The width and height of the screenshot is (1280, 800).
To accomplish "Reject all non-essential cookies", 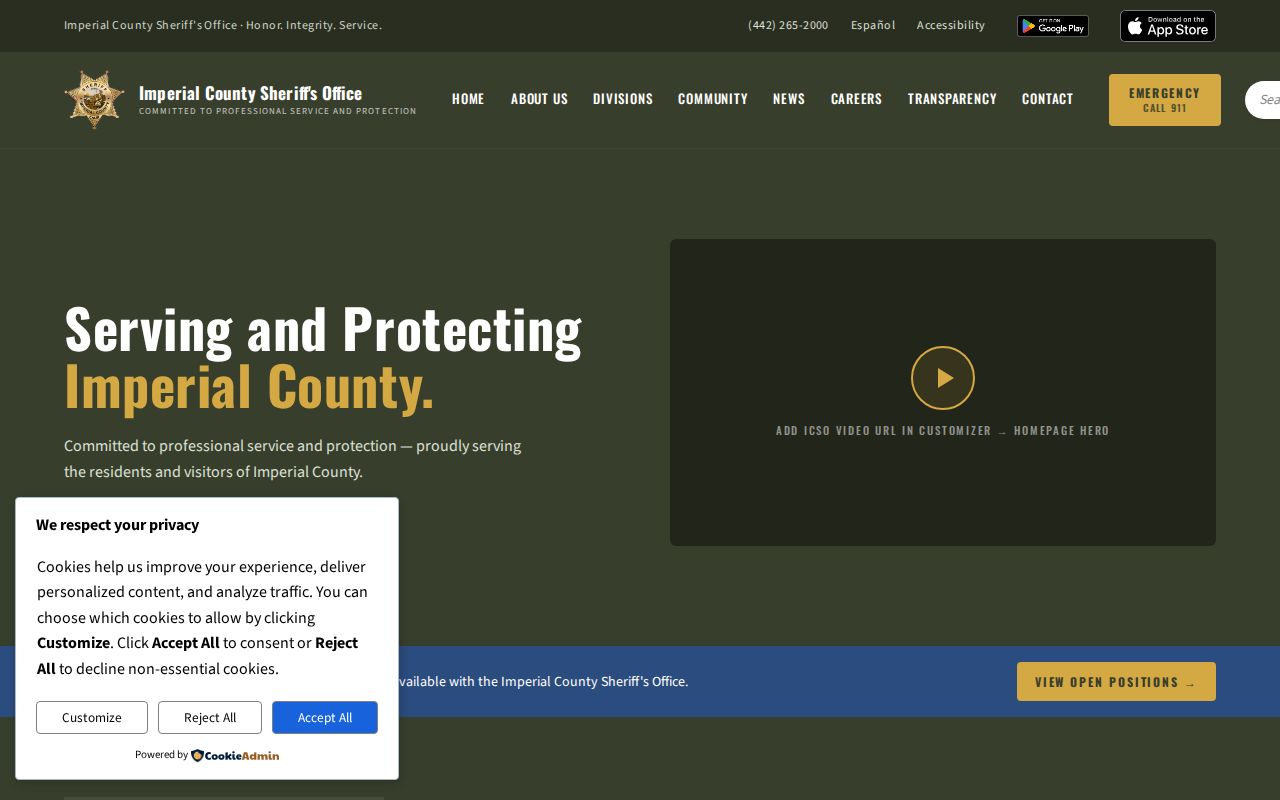I will pos(210,718).
